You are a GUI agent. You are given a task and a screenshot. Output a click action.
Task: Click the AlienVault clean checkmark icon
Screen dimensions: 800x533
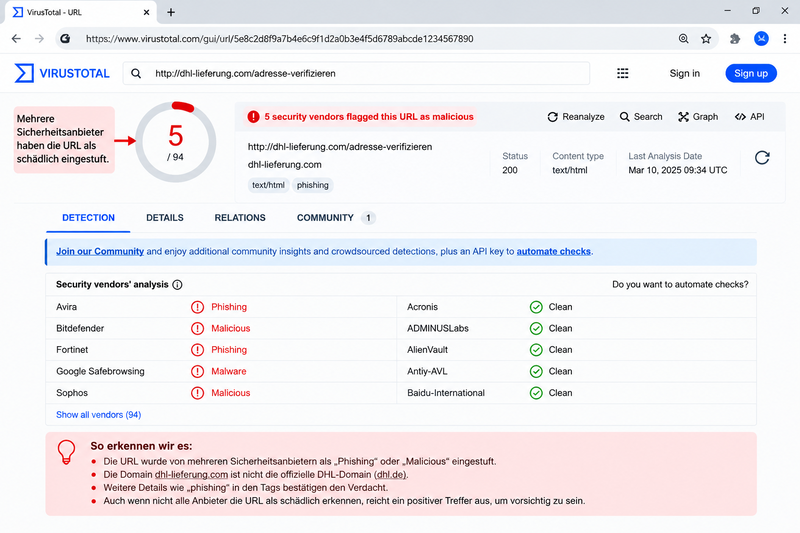pyautogui.click(x=536, y=350)
